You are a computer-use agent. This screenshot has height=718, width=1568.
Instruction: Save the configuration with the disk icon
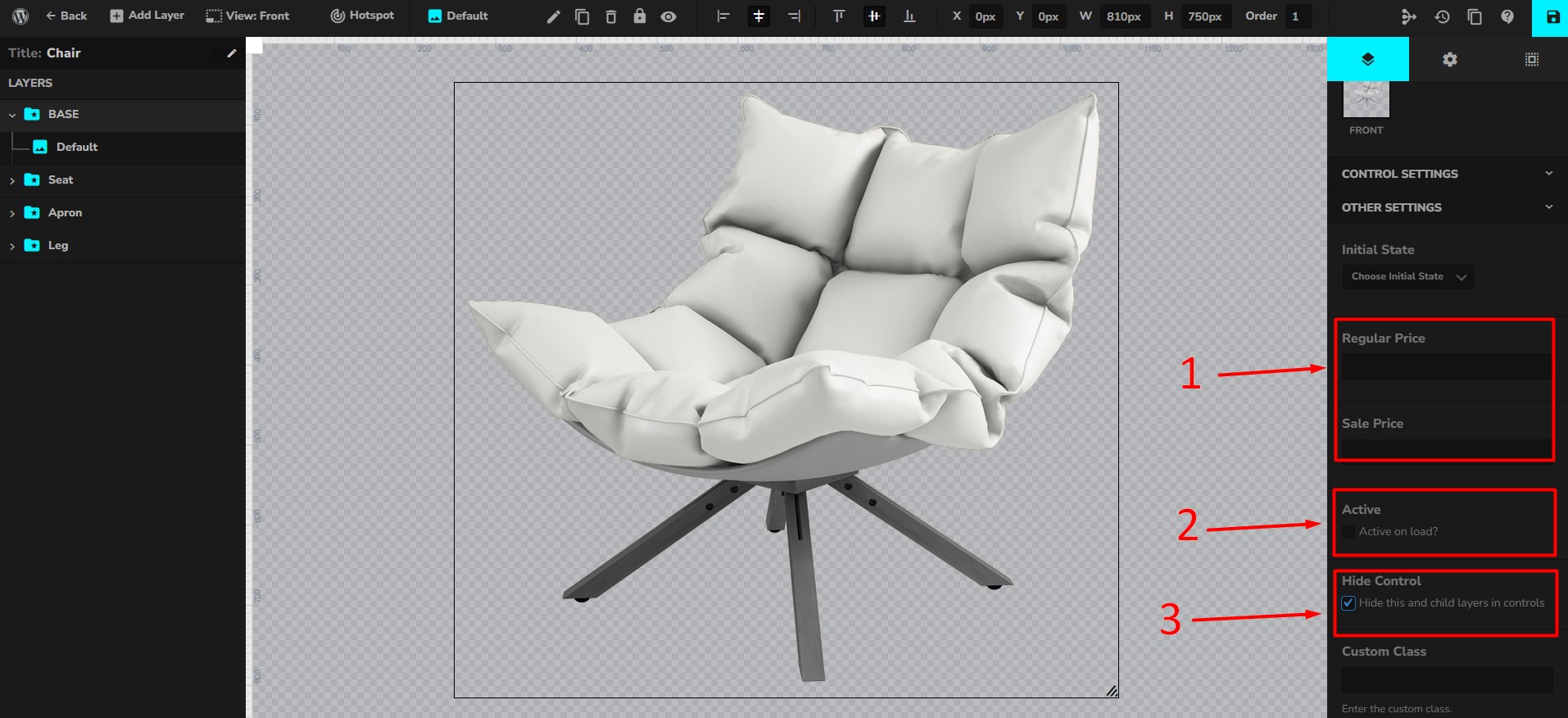tap(1552, 17)
